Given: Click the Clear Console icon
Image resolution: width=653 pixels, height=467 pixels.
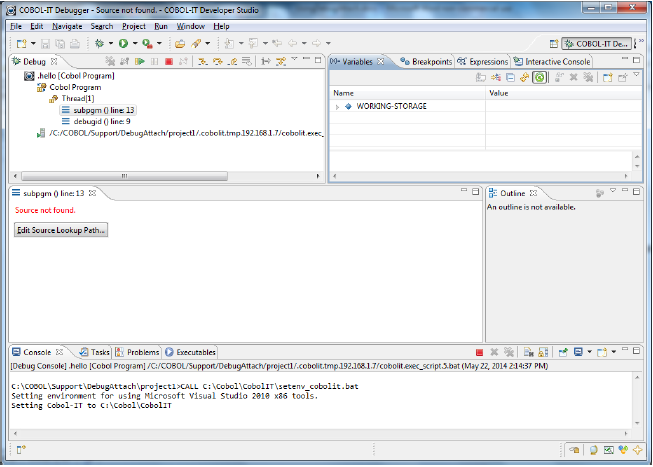Looking at the screenshot, I should tap(528, 352).
